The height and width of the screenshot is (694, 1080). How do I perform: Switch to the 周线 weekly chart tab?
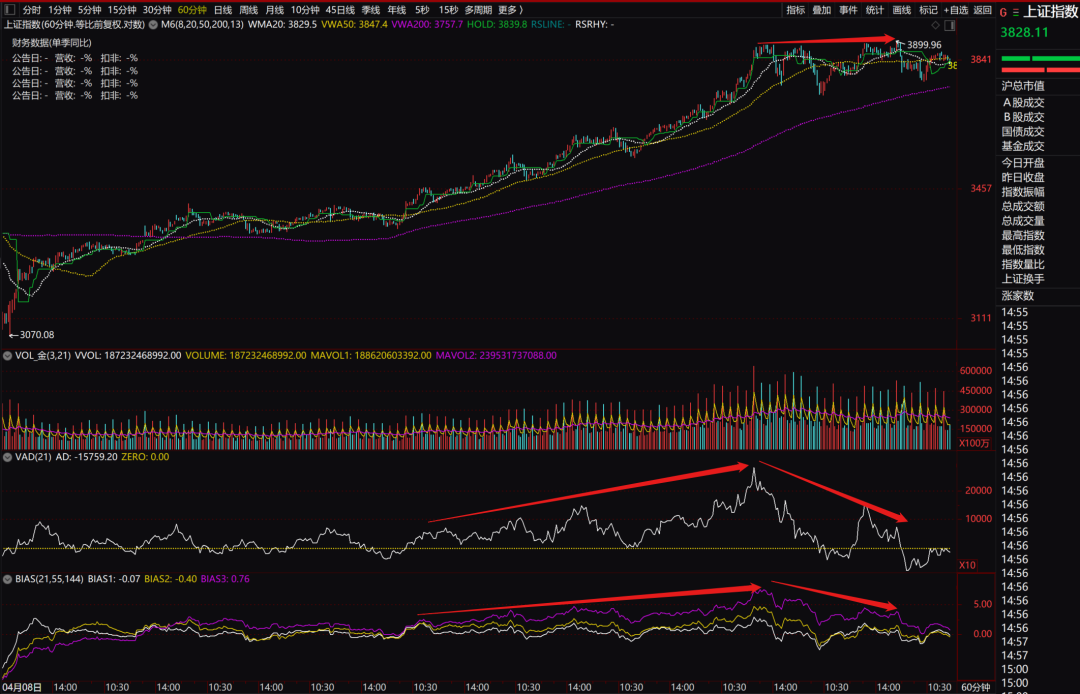249,10
